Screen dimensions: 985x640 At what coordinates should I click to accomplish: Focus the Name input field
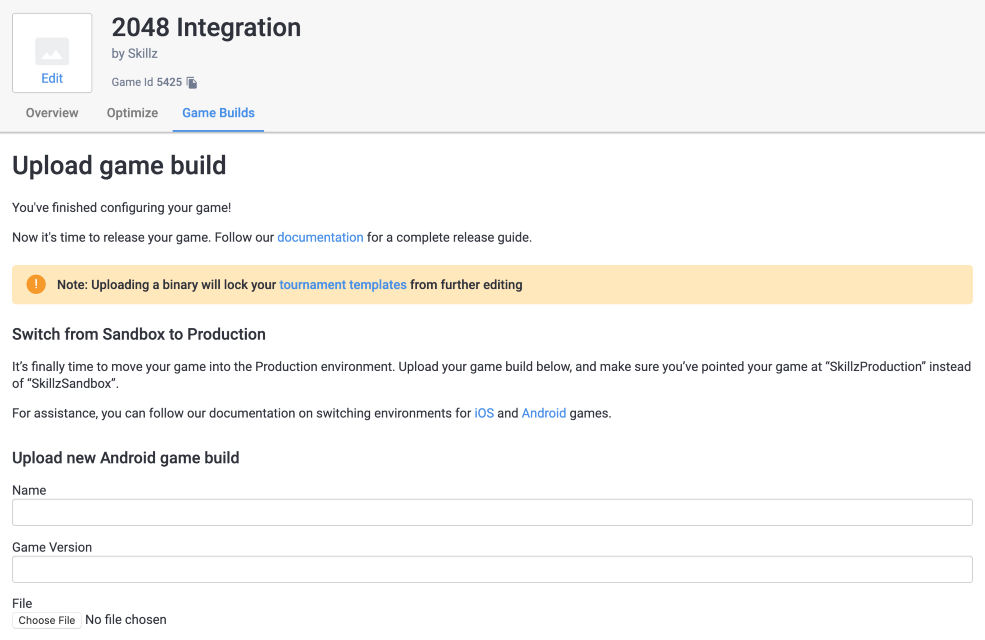click(492, 513)
